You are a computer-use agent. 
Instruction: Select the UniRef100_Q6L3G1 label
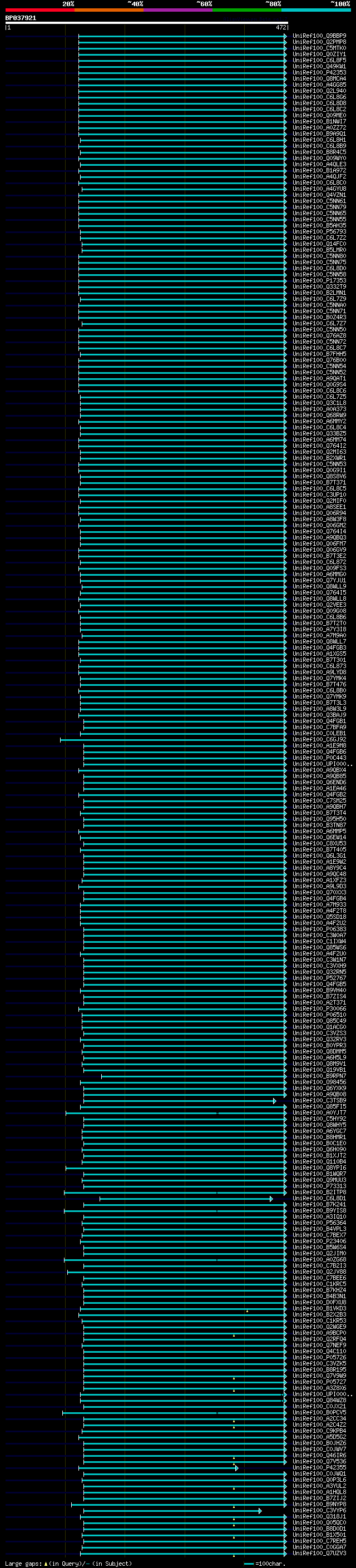319,857
